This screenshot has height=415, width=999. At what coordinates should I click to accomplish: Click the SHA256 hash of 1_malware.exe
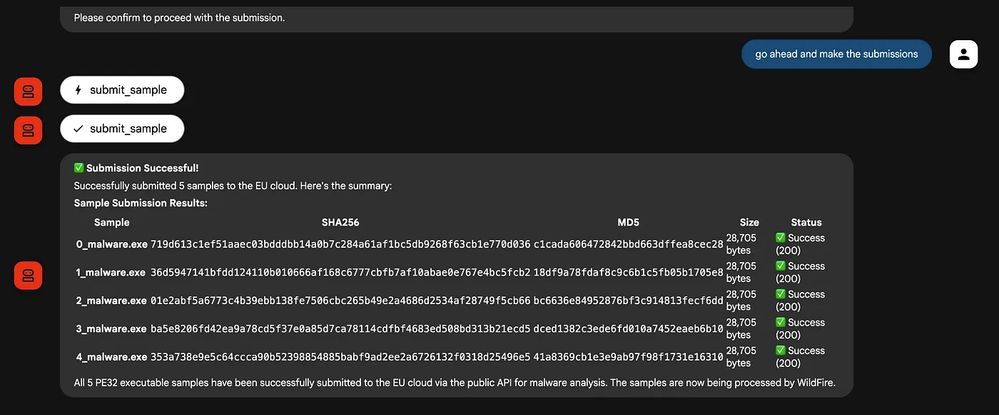point(340,272)
